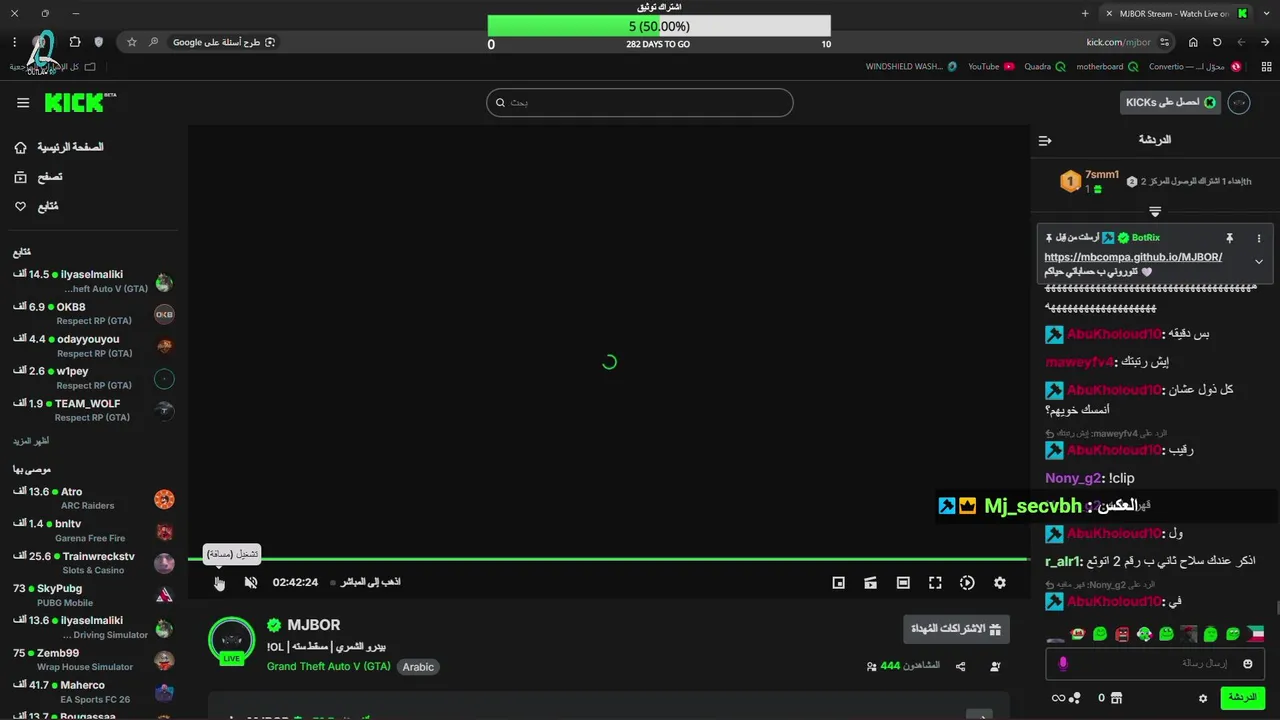Click the green Chat send button
1280x720 pixels.
(x=1243, y=697)
